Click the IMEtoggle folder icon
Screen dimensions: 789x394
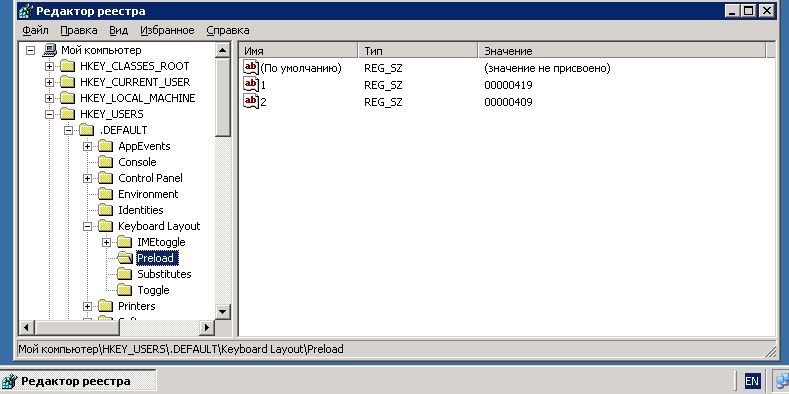point(125,243)
